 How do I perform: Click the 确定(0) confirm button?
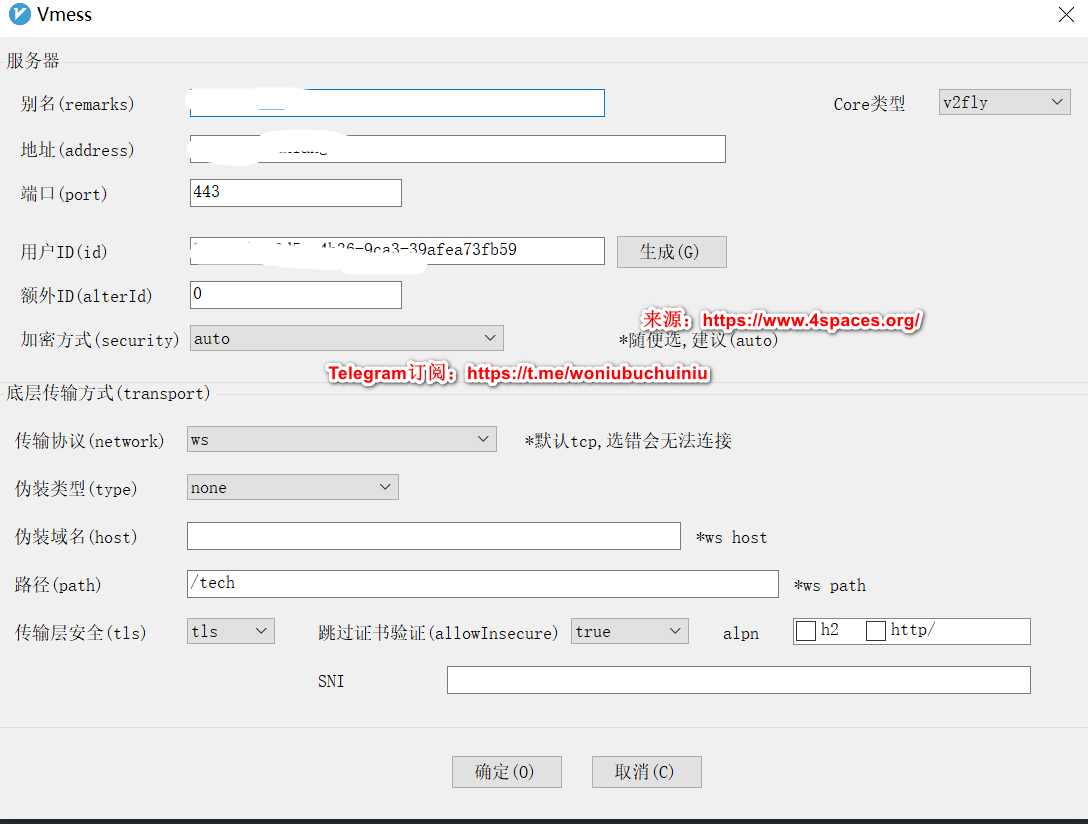coord(506,771)
